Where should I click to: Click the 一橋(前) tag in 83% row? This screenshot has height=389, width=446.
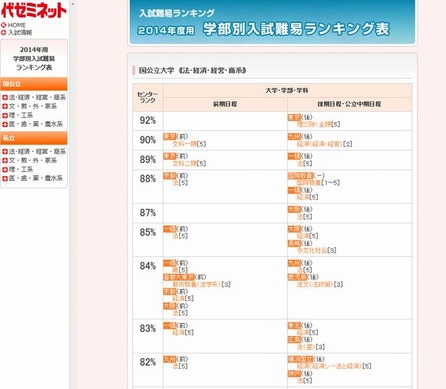tap(176, 325)
